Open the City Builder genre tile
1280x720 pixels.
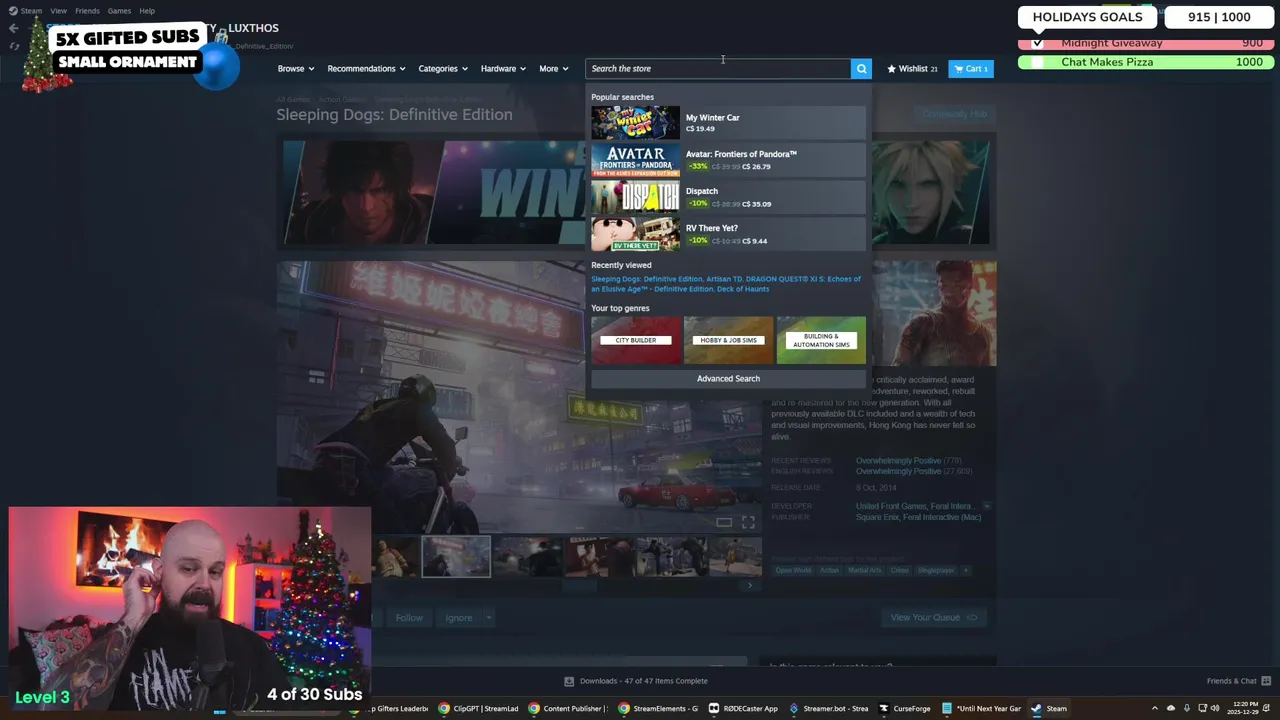point(635,340)
